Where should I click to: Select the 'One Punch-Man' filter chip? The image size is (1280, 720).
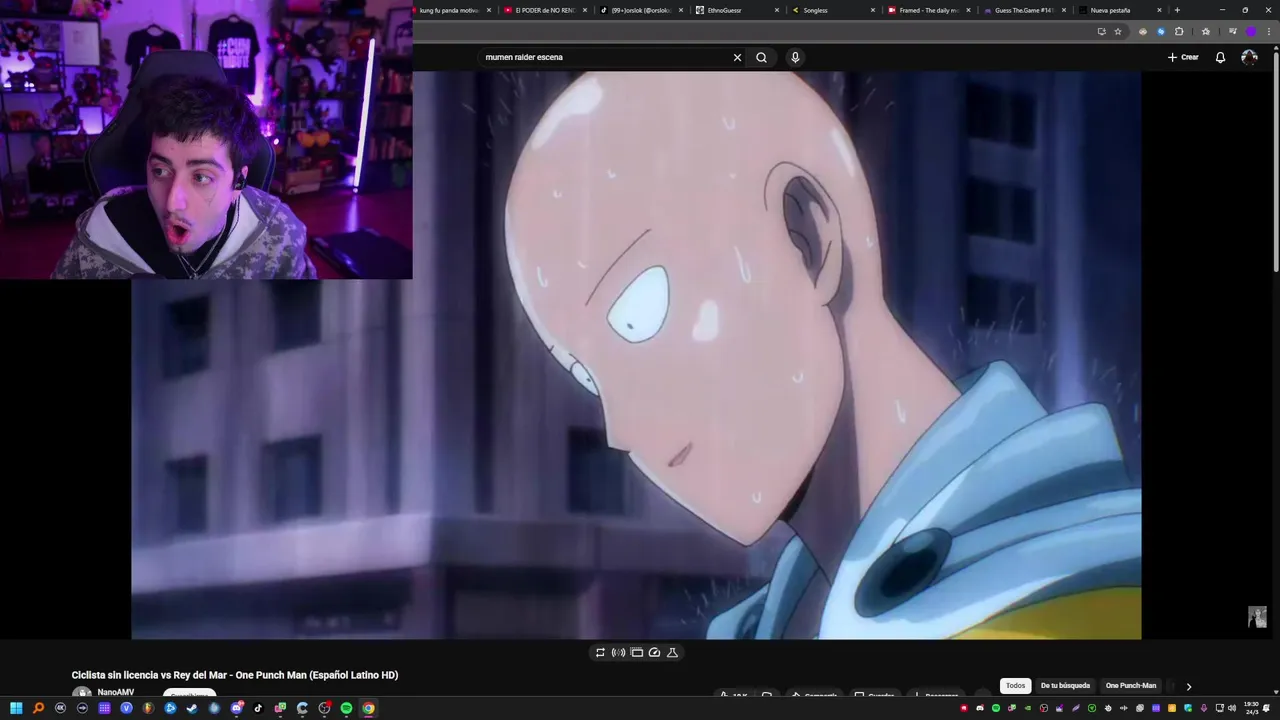[x=1131, y=686]
